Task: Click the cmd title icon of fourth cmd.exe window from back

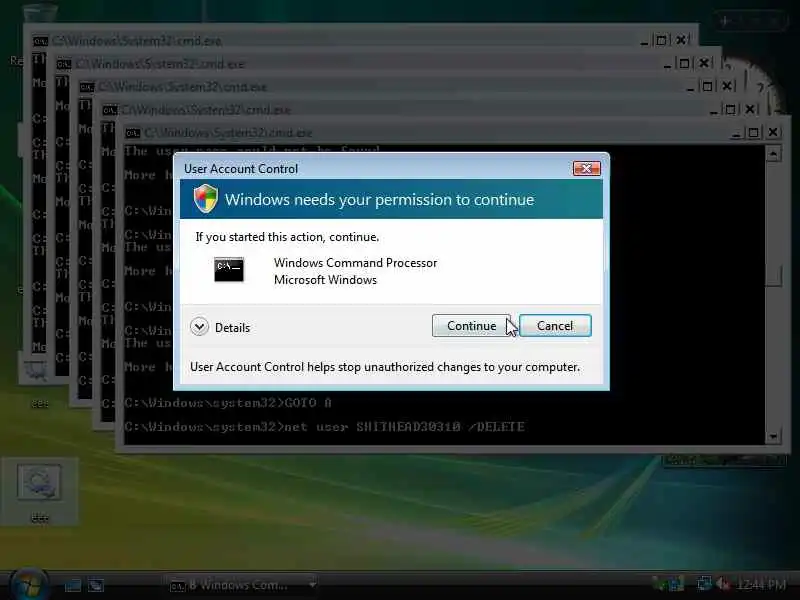Action: [x=110, y=110]
